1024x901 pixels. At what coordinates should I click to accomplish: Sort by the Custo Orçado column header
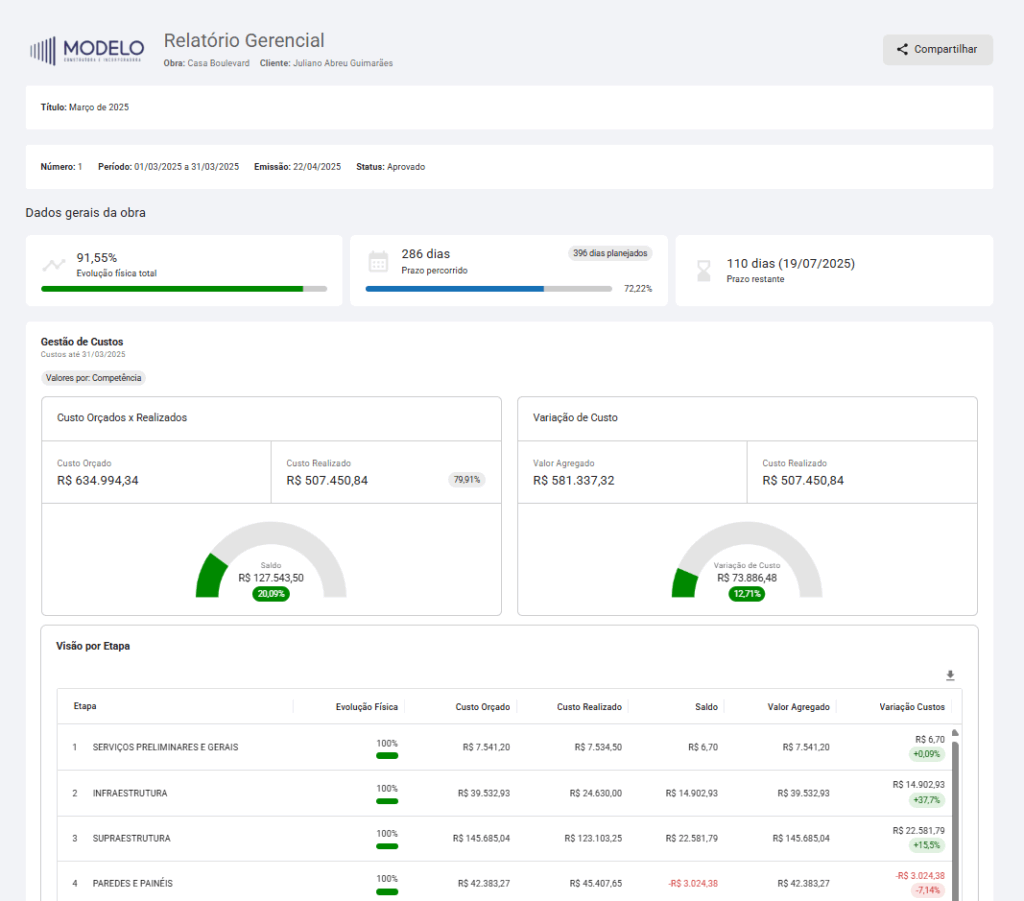[x=482, y=707]
